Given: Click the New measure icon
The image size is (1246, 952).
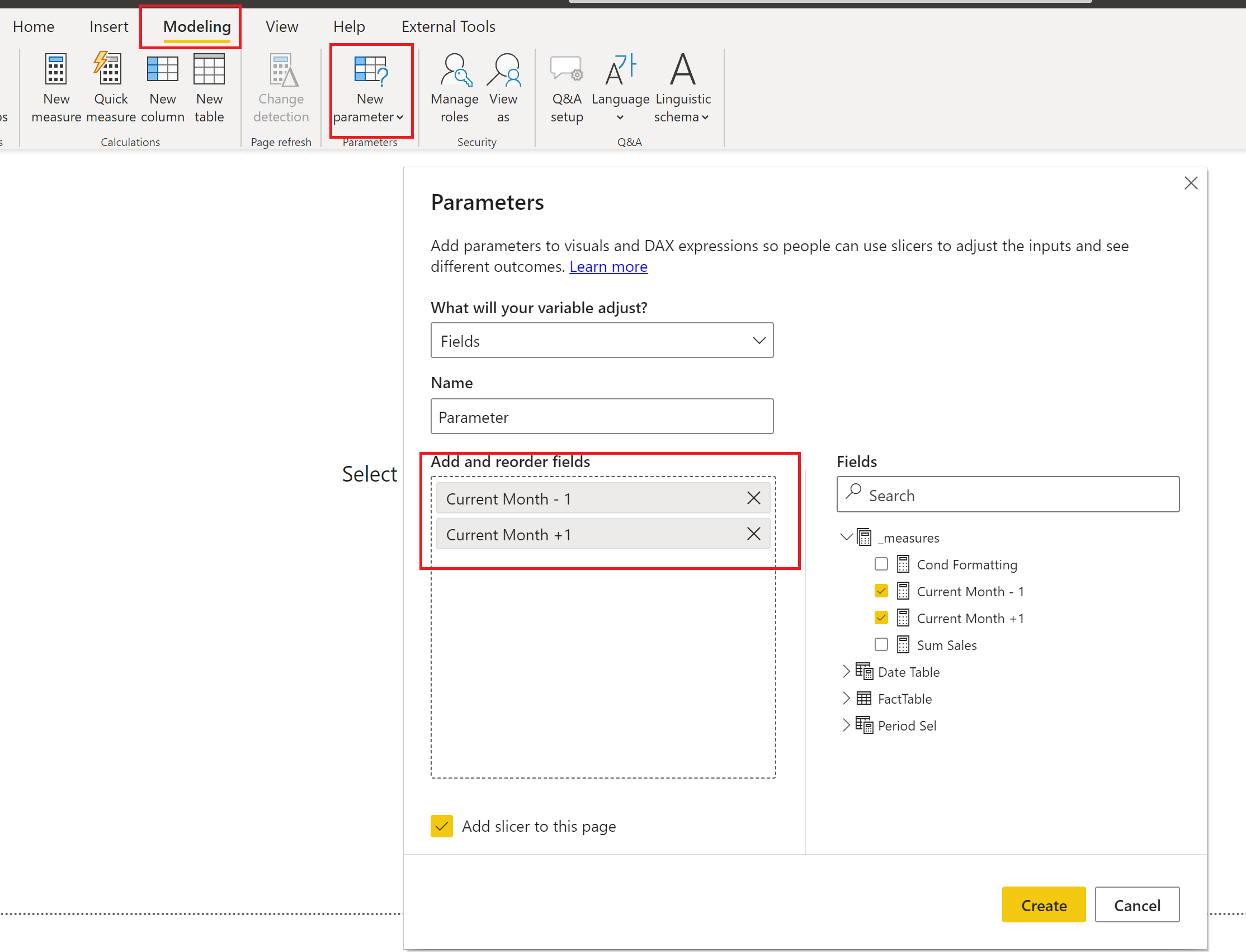Looking at the screenshot, I should (56, 70).
